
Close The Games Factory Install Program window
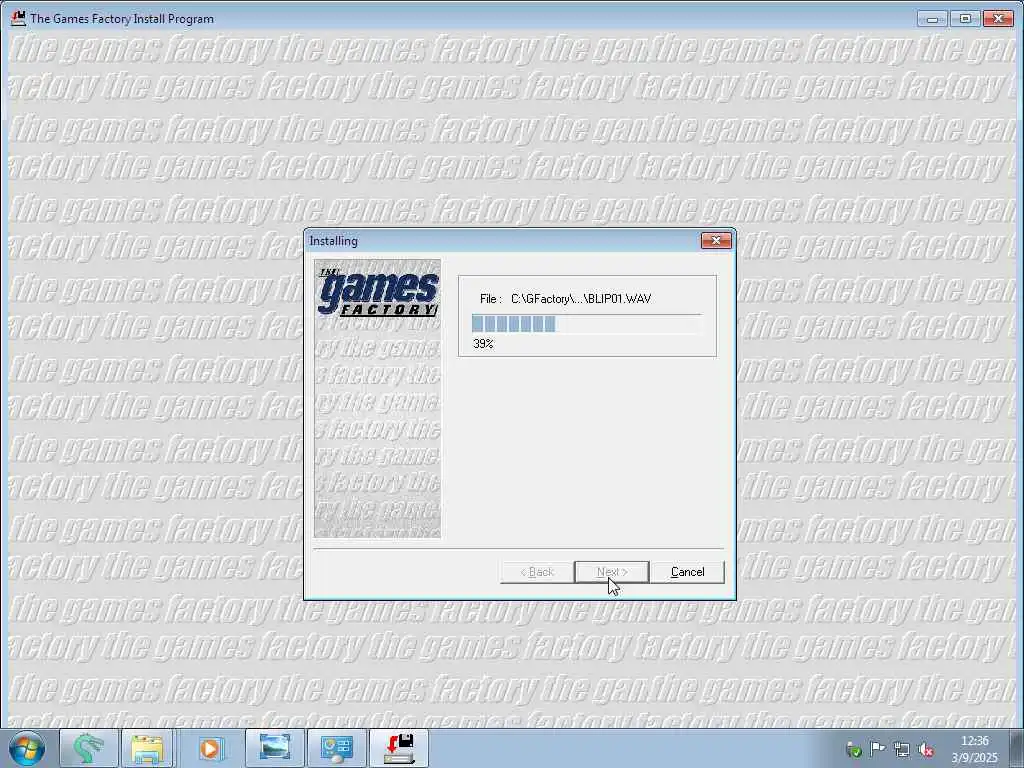[999, 19]
